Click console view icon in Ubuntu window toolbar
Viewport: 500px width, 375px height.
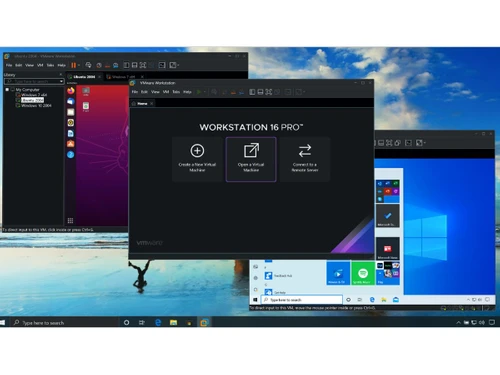pos(162,65)
